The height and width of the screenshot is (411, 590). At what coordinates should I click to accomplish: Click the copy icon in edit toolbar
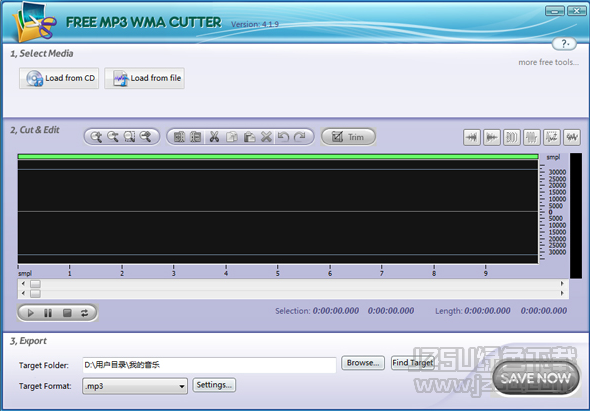point(231,137)
